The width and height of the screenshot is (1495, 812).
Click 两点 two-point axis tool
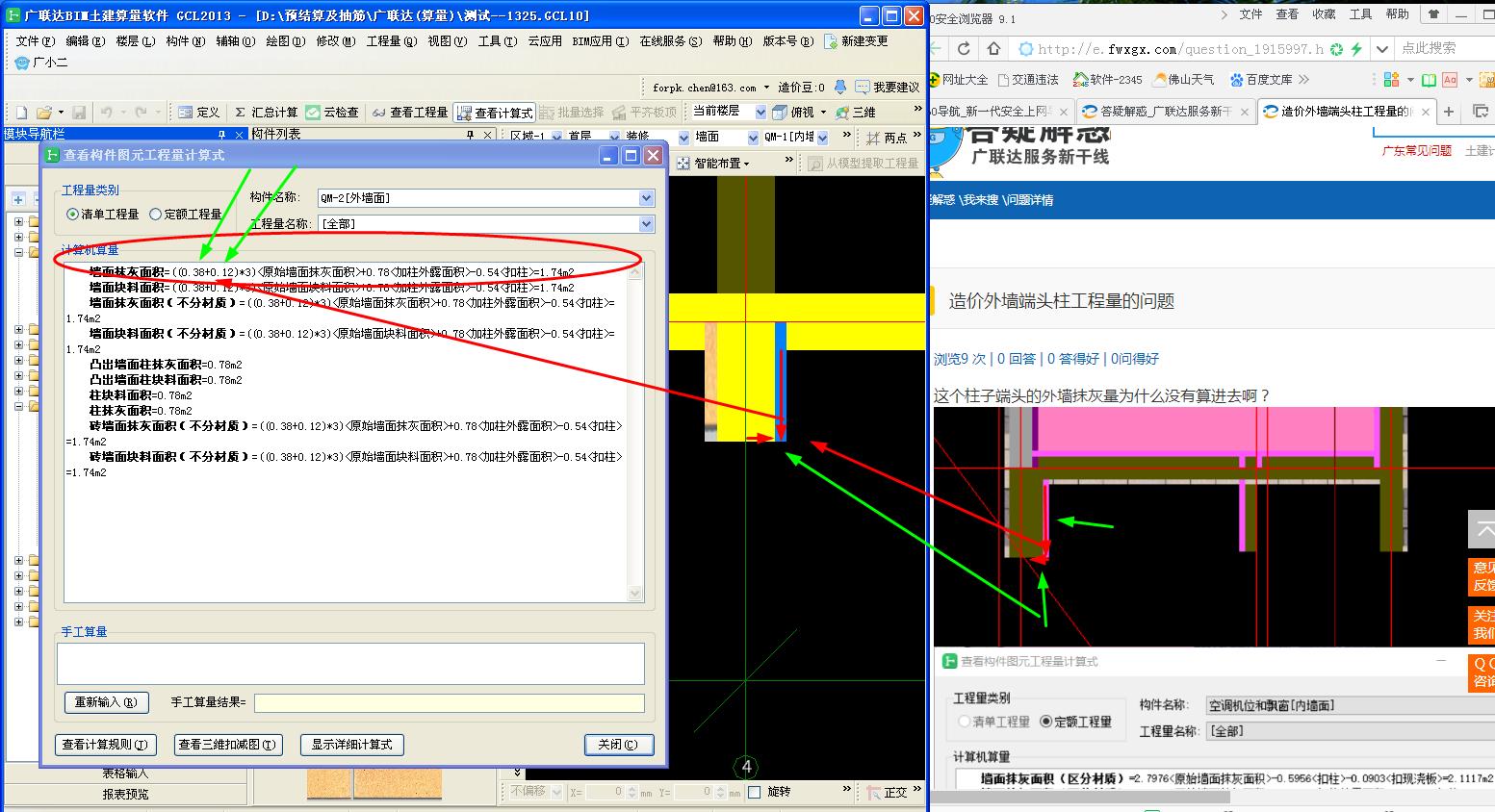886,138
